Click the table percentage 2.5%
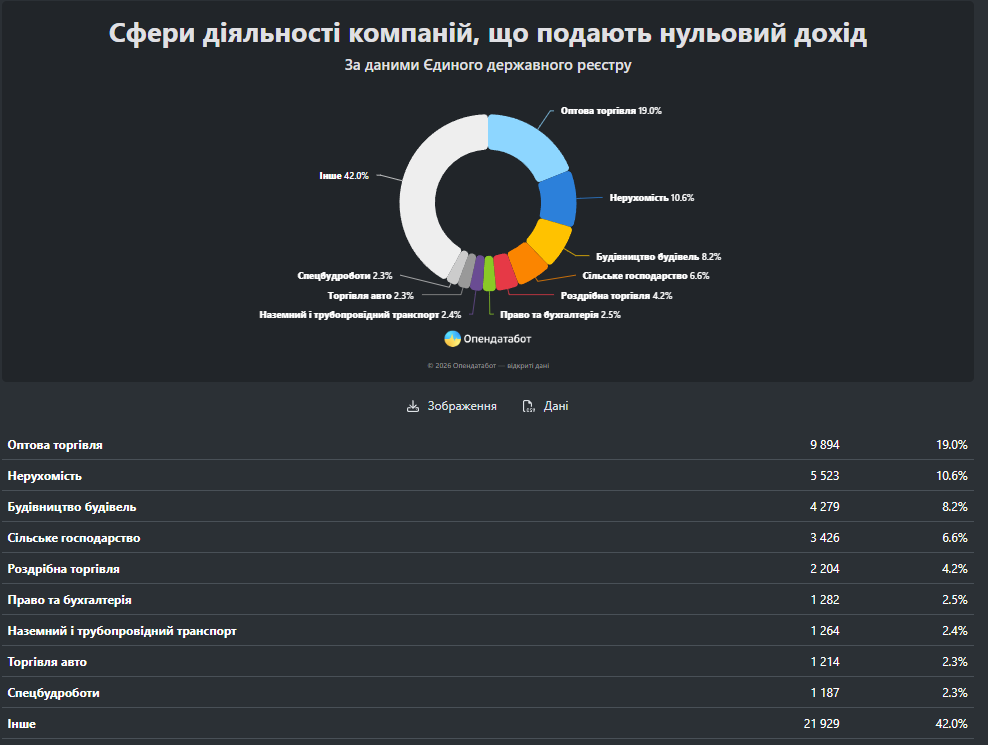The image size is (988, 745). (x=955, y=599)
